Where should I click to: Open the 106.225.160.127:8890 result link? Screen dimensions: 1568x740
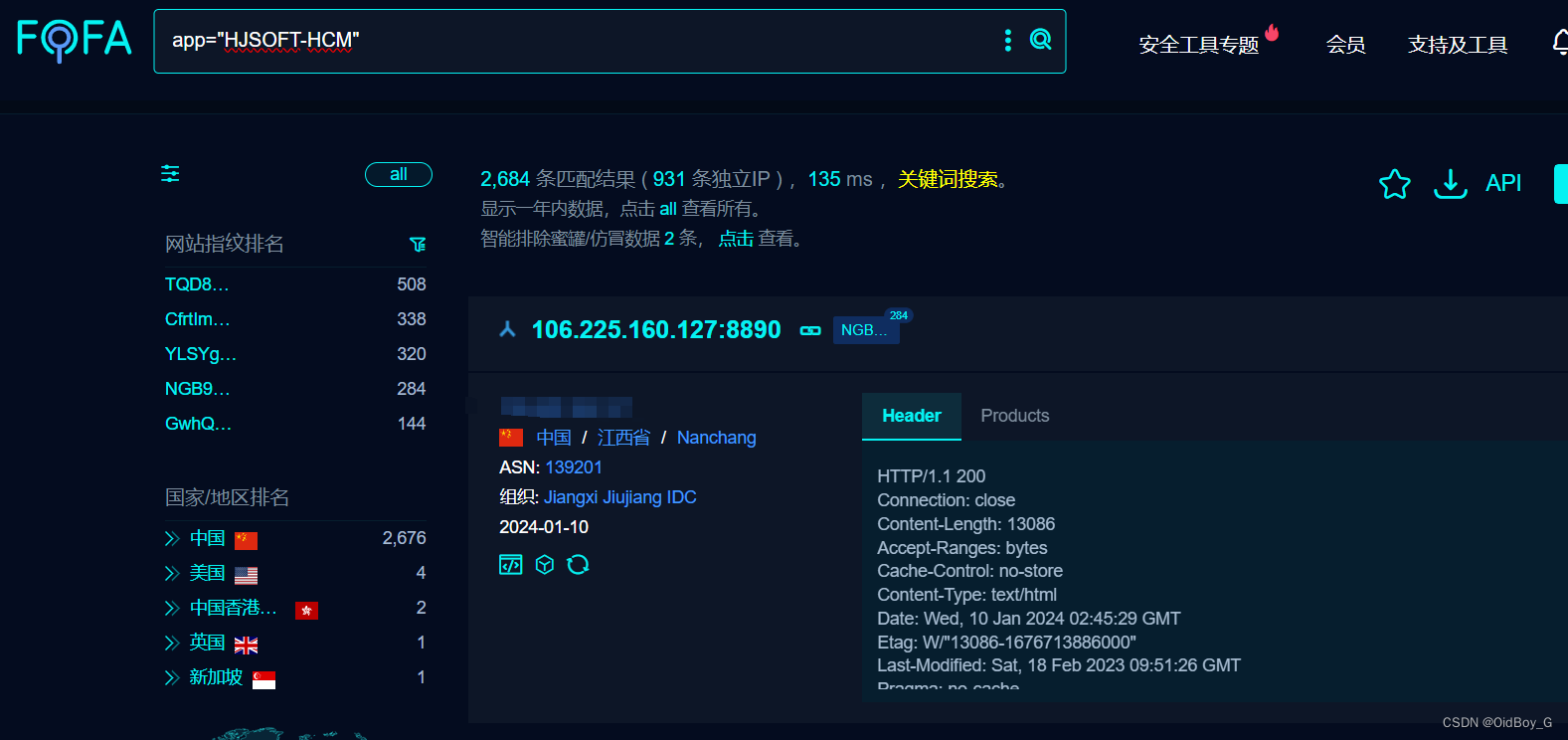coord(656,329)
